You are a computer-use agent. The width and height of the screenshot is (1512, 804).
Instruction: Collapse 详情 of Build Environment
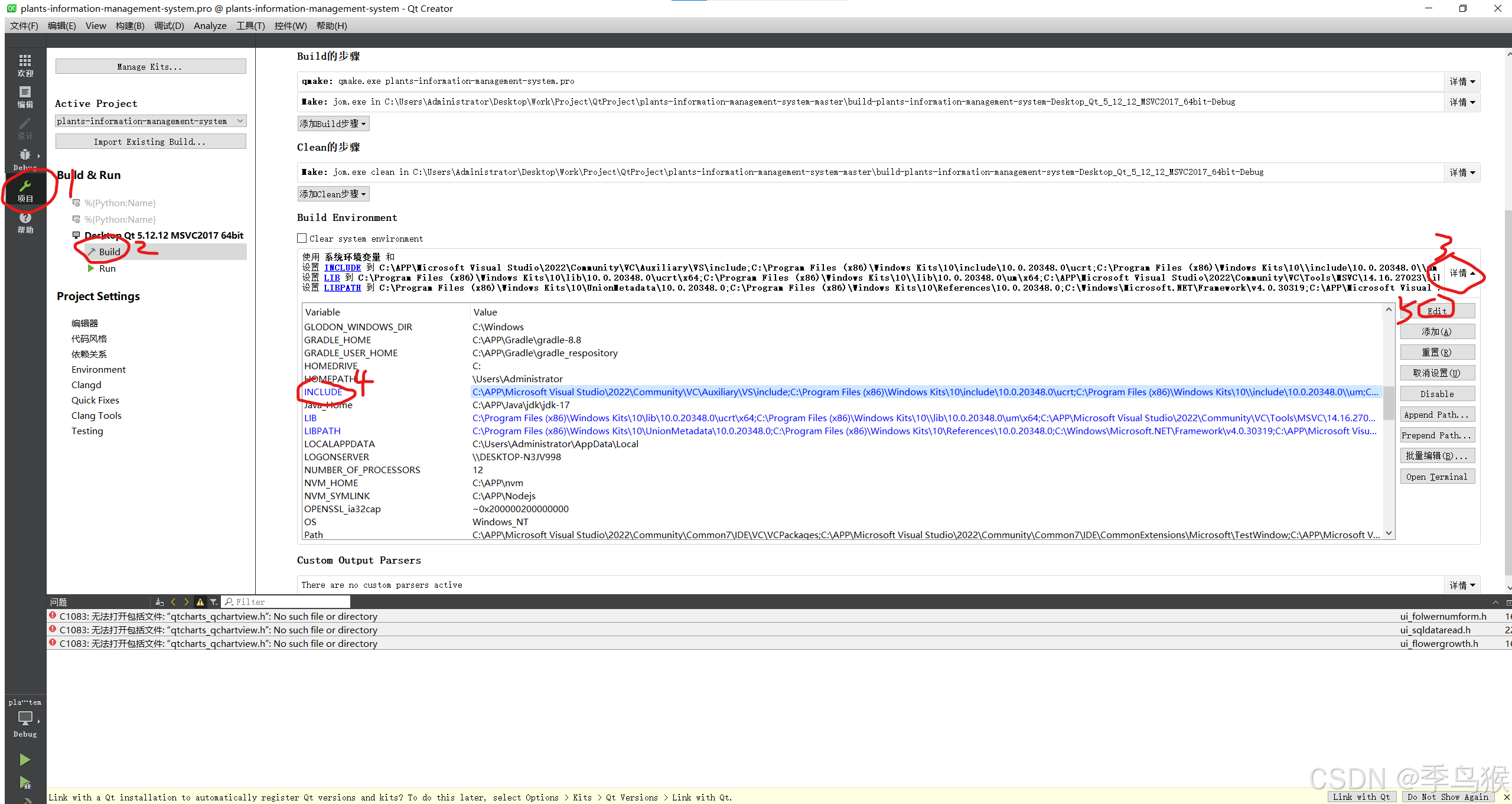point(1462,273)
